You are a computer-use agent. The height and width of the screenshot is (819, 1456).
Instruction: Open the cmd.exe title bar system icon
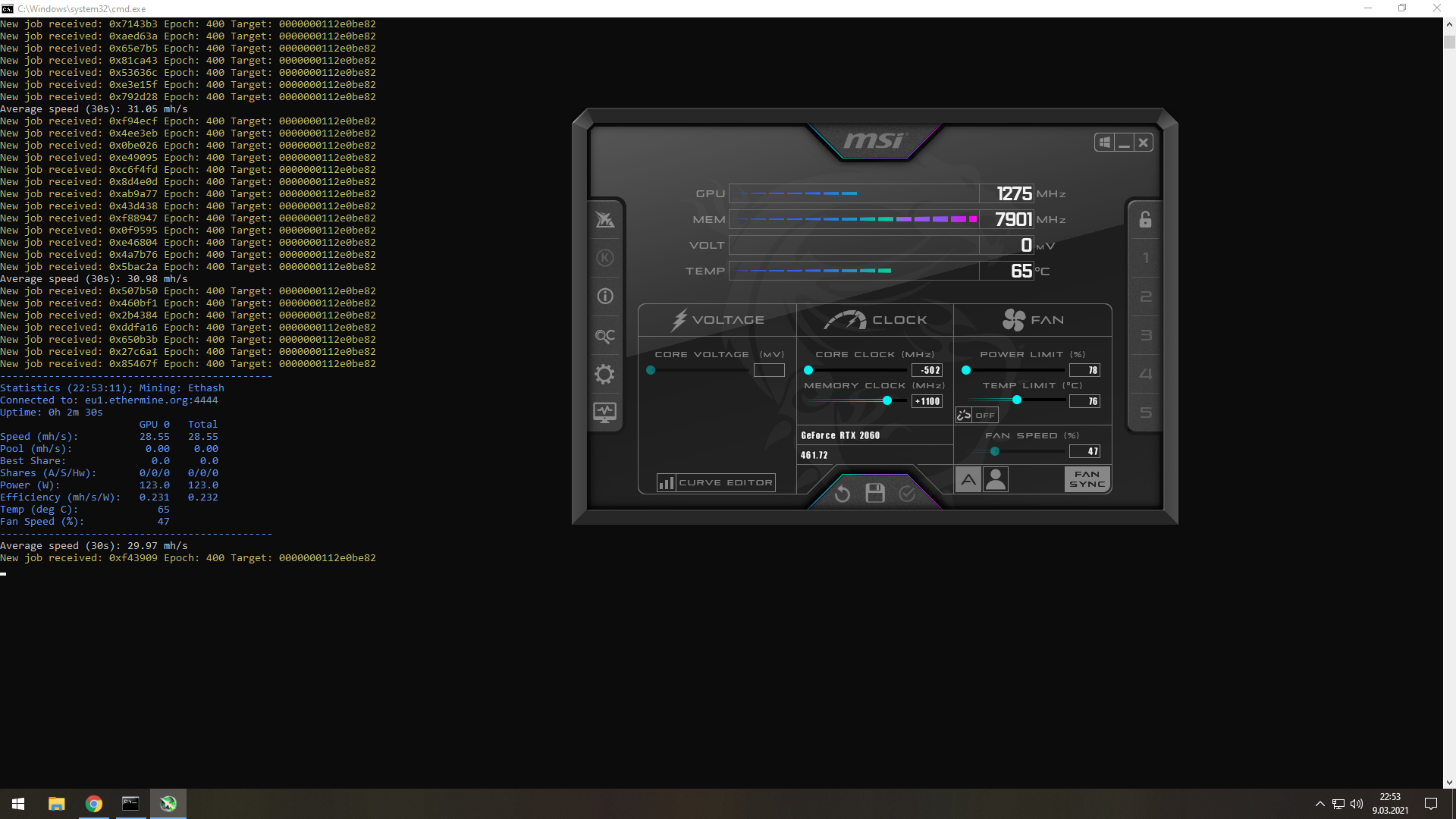pos(7,8)
